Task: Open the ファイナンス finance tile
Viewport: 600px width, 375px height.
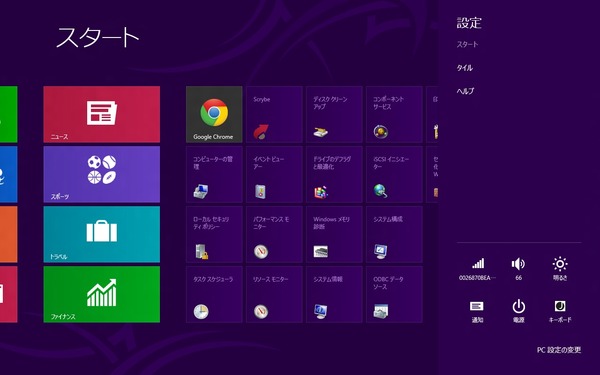Action: point(102,294)
